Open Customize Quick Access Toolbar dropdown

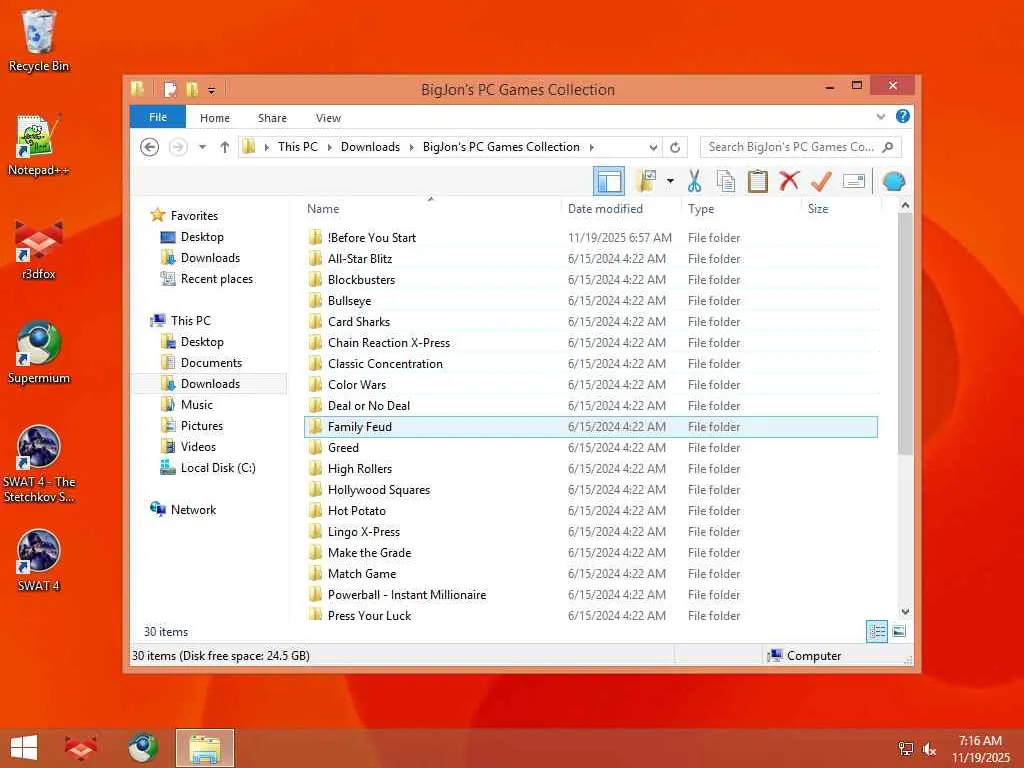[212, 89]
